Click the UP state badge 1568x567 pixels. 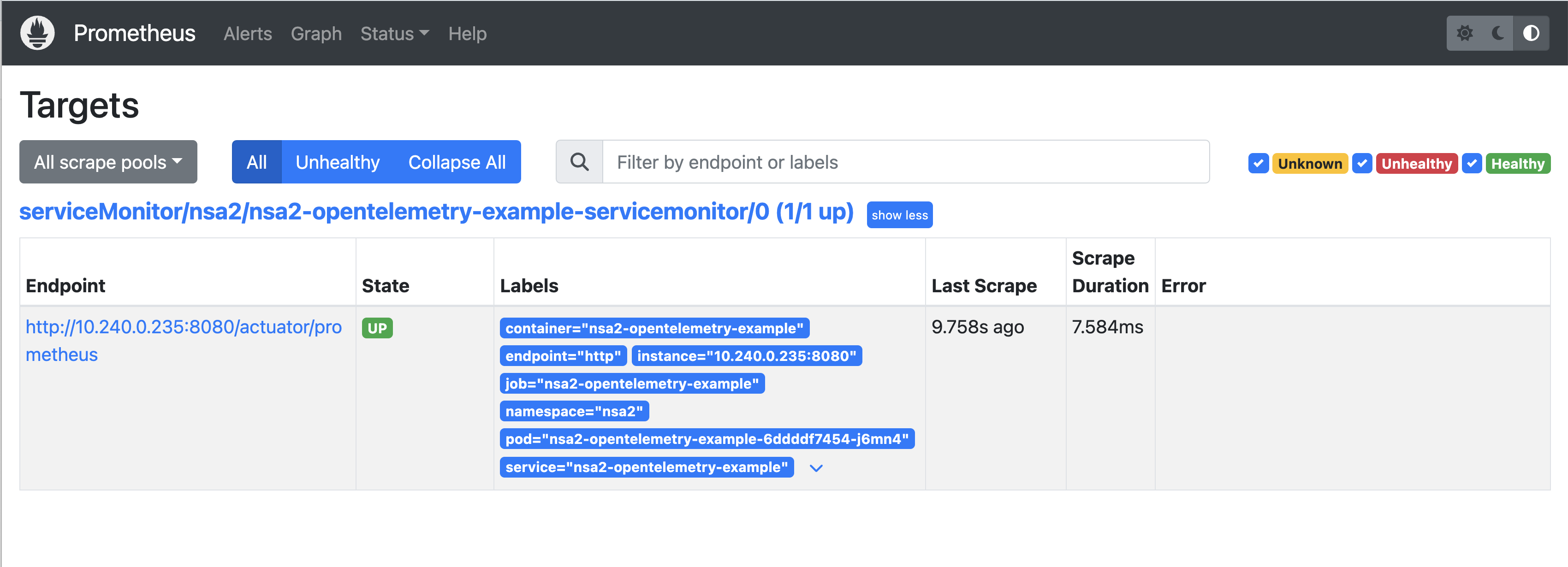coord(377,328)
